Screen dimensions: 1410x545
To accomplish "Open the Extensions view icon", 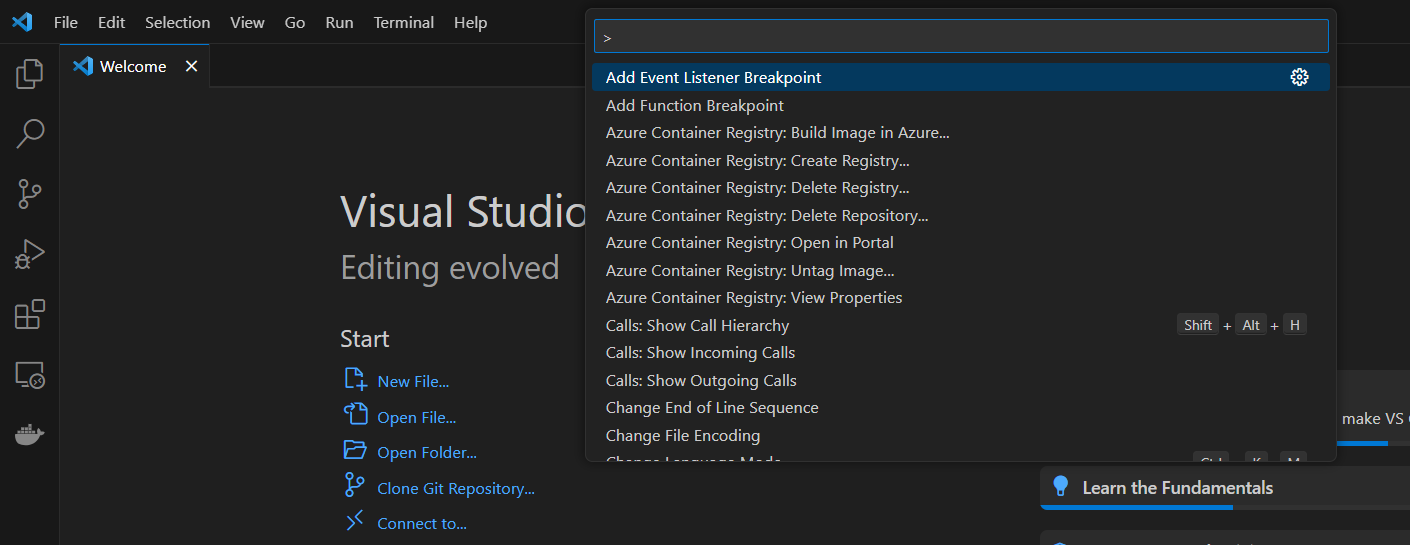I will [30, 315].
